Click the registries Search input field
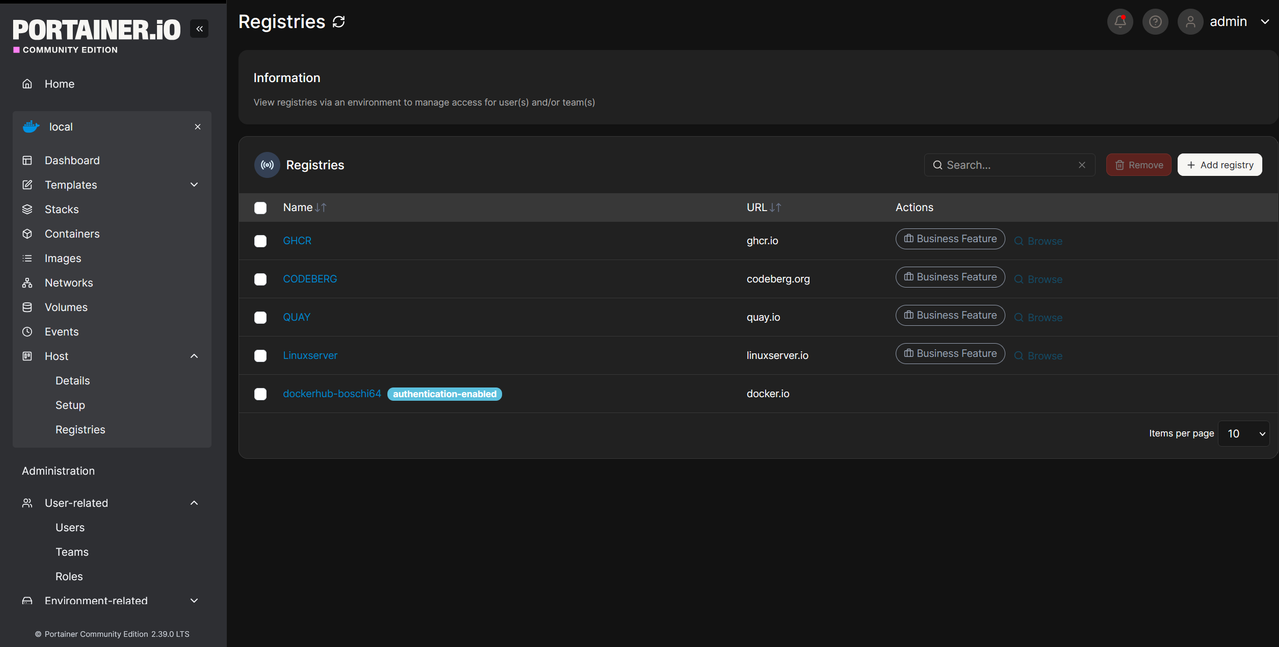This screenshot has width=1279, height=647. (1010, 165)
